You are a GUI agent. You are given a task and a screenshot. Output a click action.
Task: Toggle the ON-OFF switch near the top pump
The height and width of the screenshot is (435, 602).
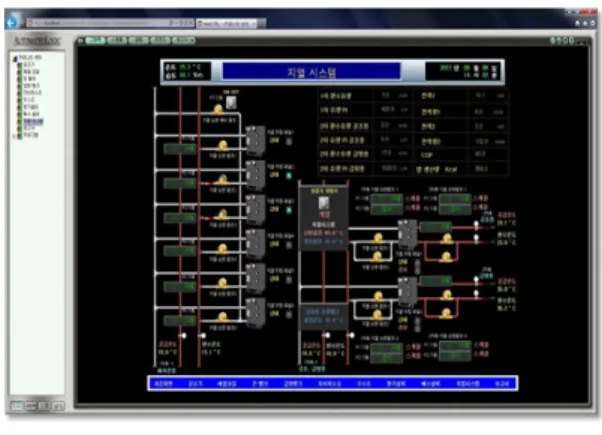[x=231, y=102]
